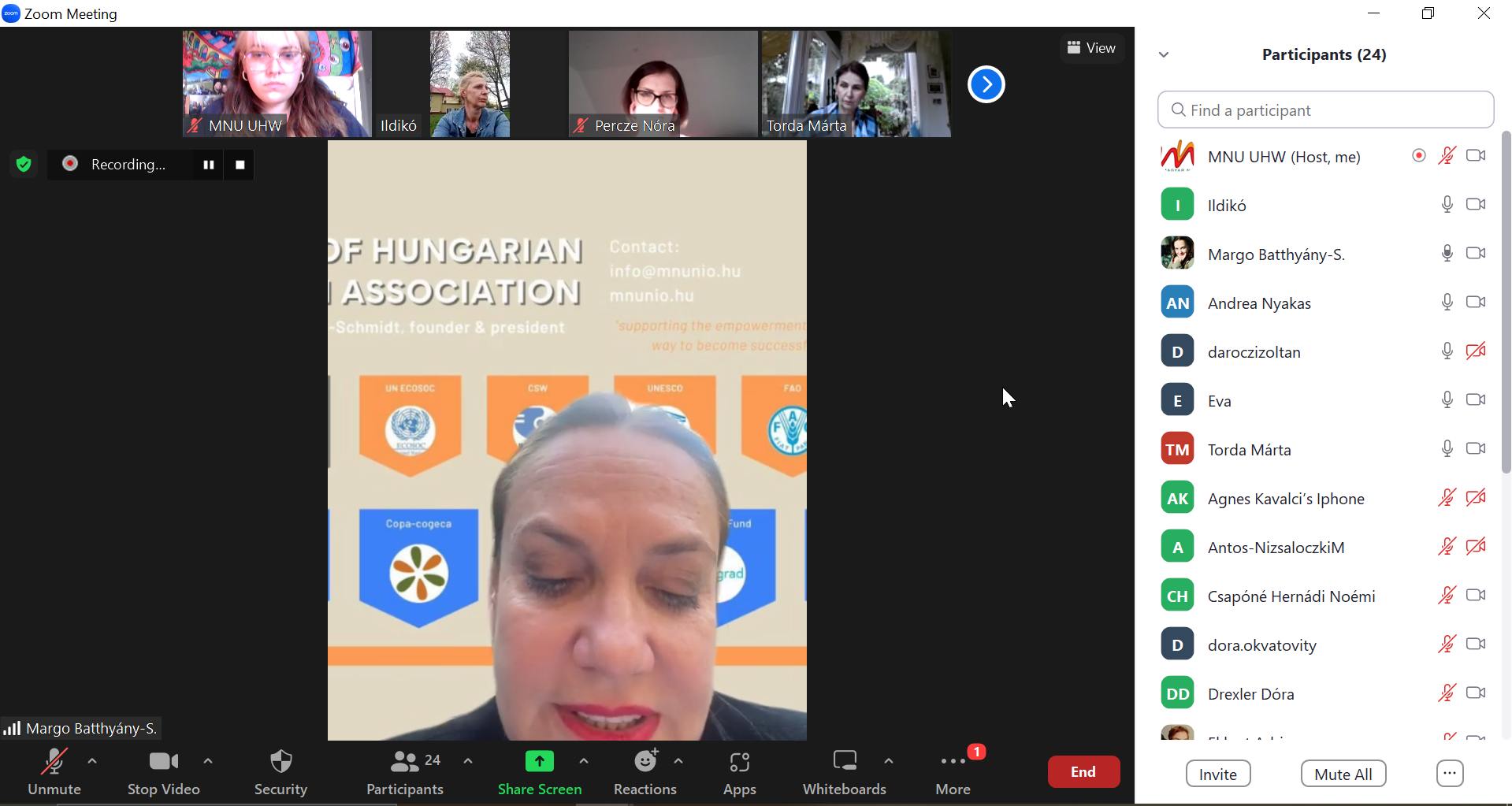Show next page of video thumbnails
The height and width of the screenshot is (806, 1512).
tap(986, 84)
